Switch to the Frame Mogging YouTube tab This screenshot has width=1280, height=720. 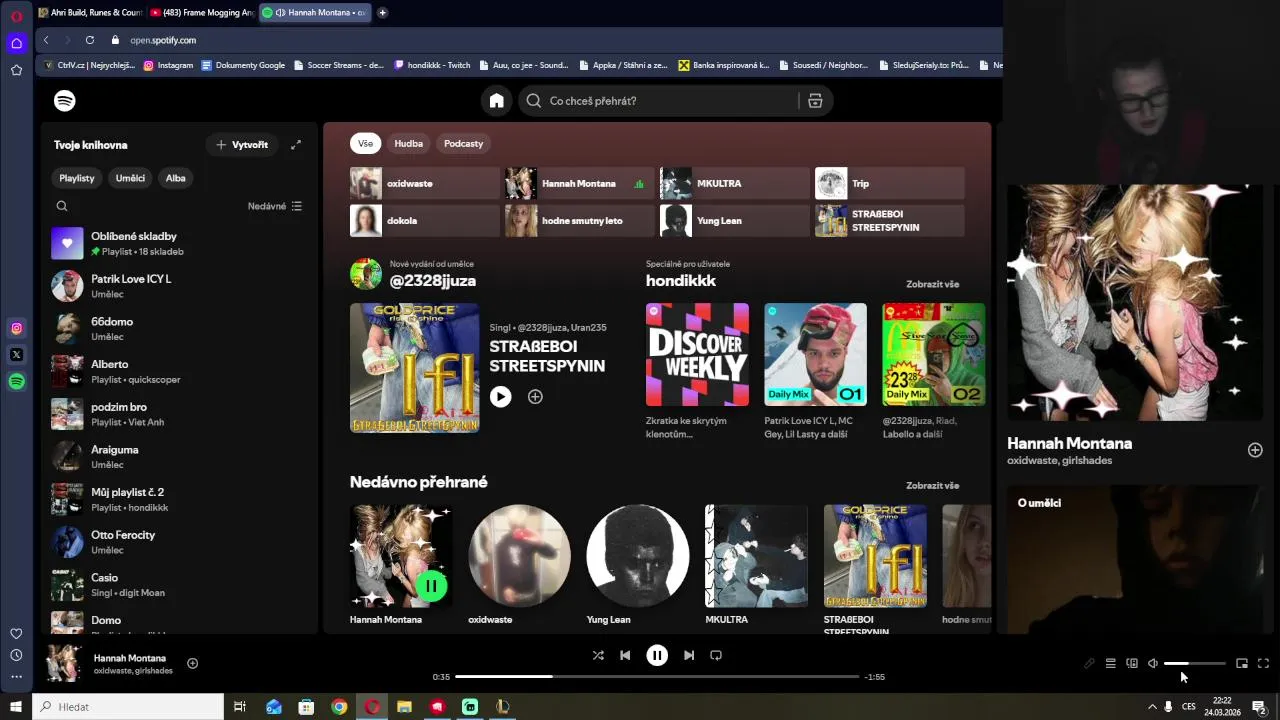click(x=203, y=13)
